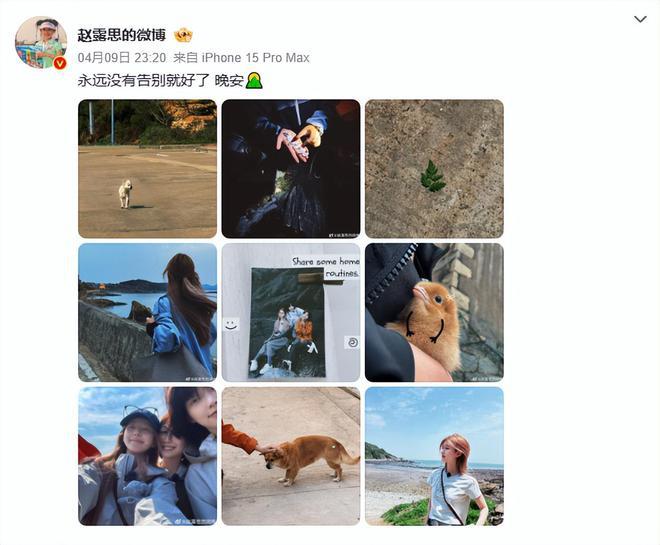Click the profile avatar picture
Image resolution: width=660 pixels, height=545 pixels.
tap(41, 42)
